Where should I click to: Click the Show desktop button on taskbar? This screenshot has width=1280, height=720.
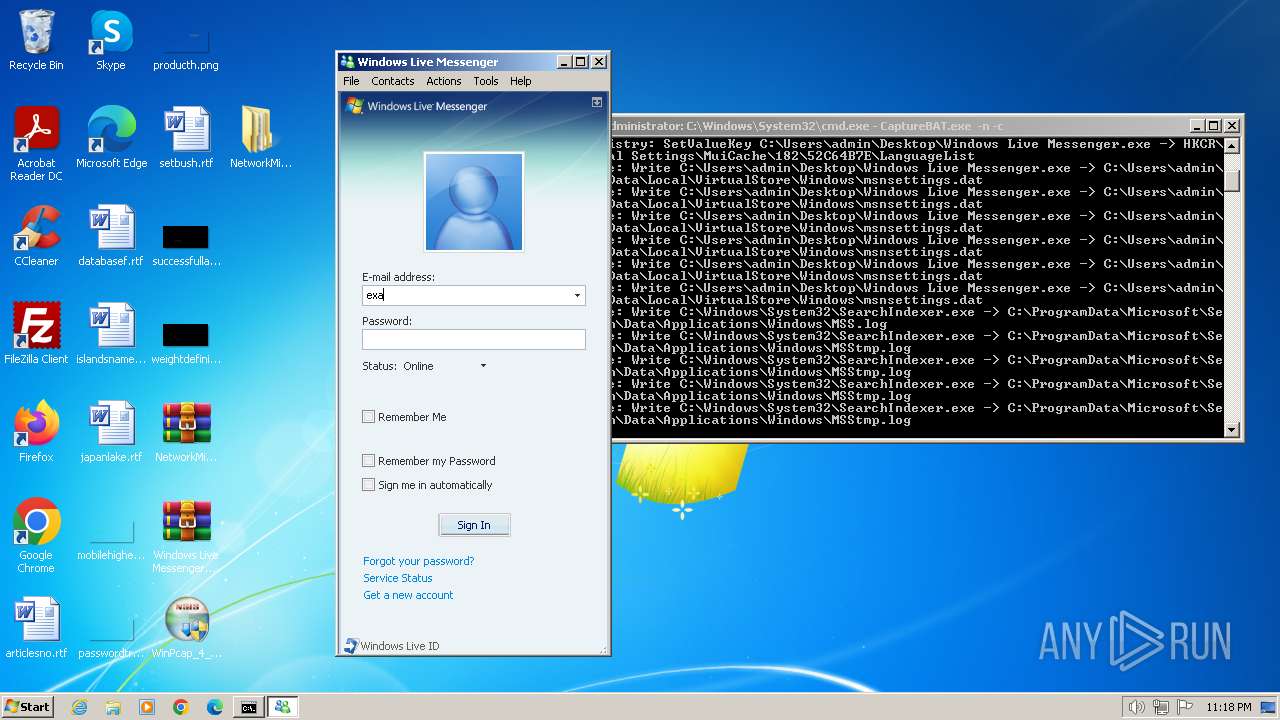pos(1270,707)
